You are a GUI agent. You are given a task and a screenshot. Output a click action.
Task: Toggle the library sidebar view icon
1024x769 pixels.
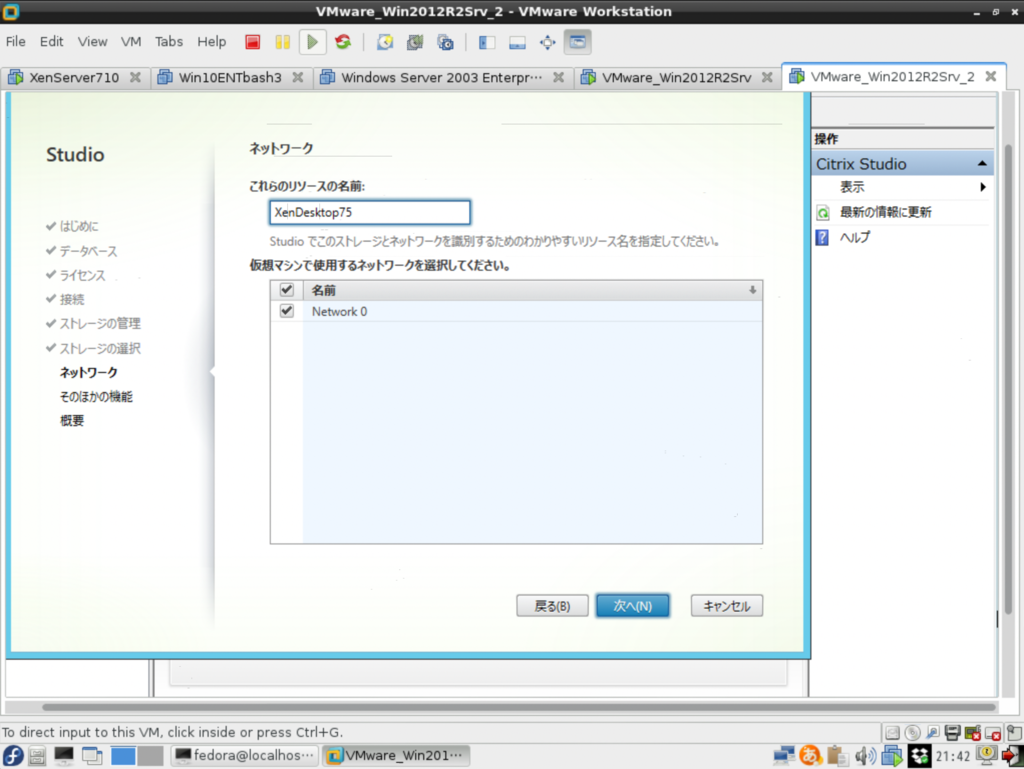[487, 42]
